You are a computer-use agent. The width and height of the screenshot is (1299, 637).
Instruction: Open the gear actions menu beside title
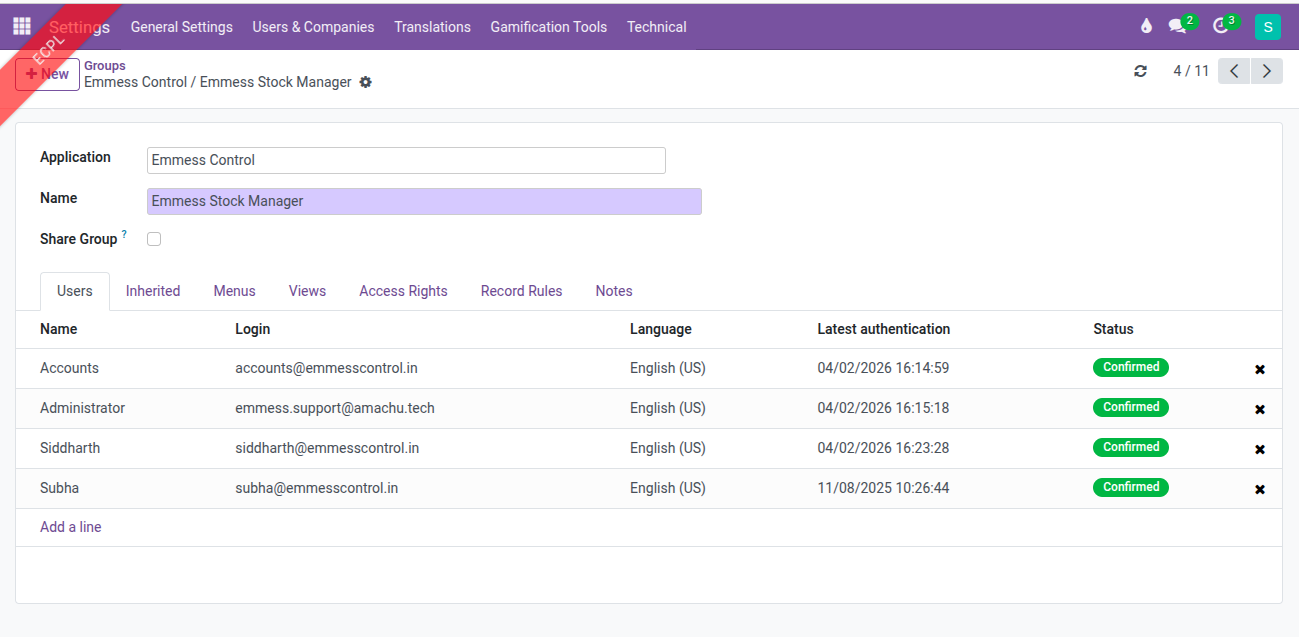click(x=366, y=82)
